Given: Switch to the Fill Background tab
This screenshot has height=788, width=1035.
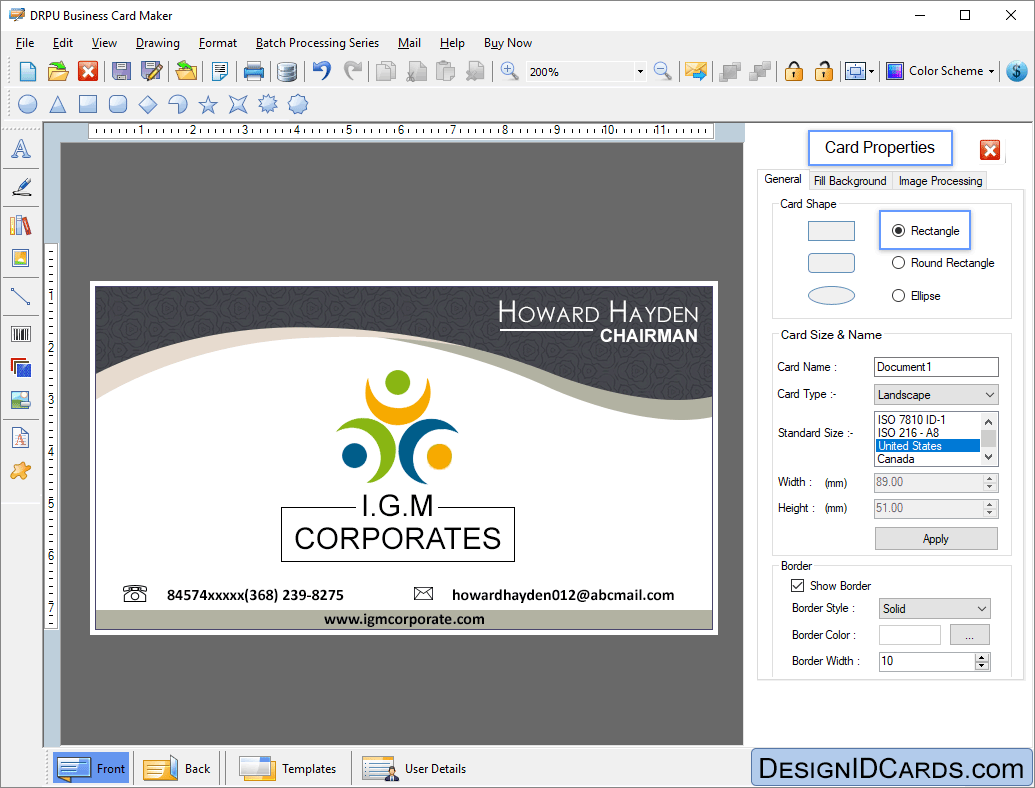Looking at the screenshot, I should 850,181.
